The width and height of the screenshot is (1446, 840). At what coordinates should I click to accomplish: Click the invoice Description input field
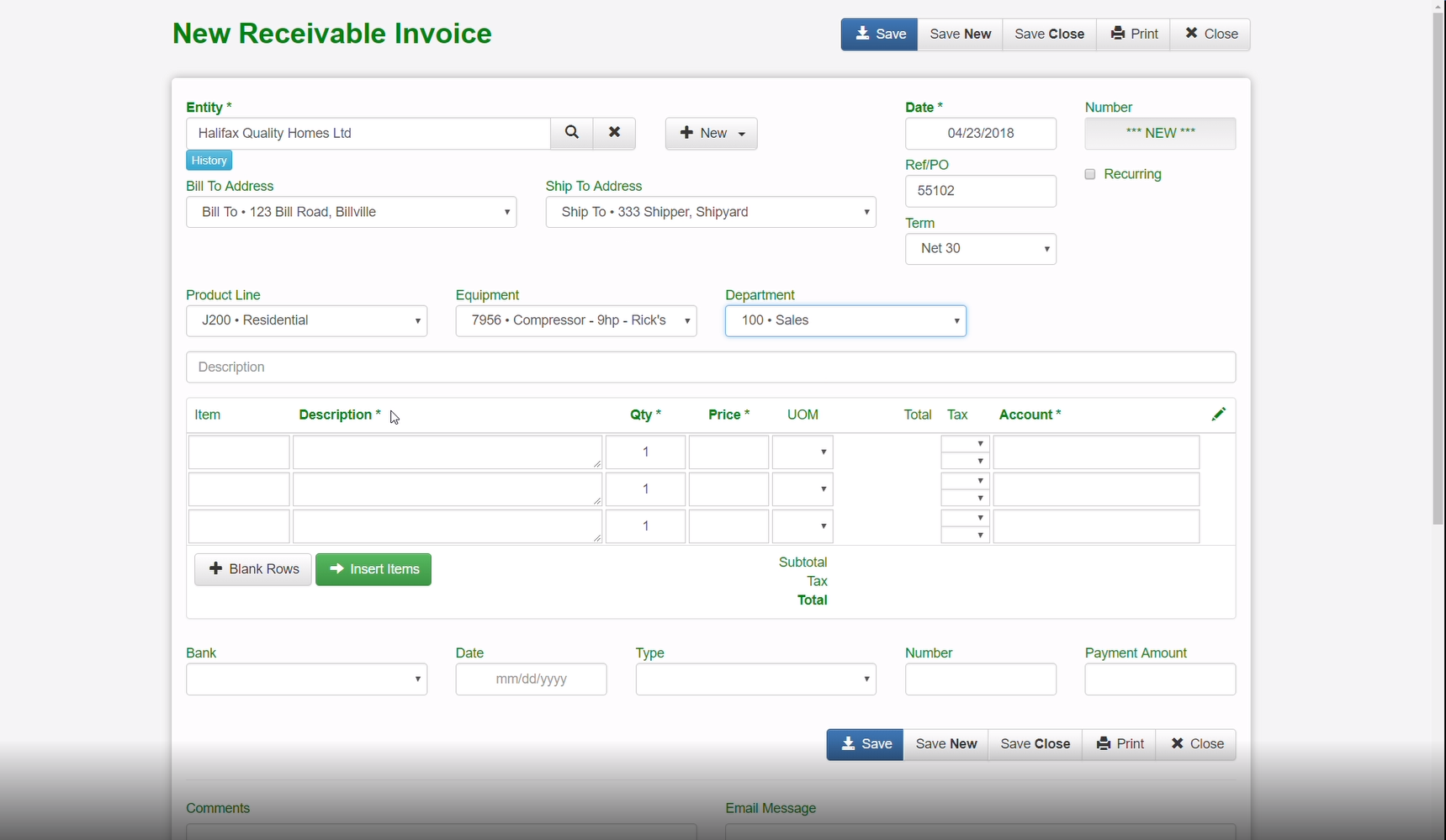tap(711, 367)
